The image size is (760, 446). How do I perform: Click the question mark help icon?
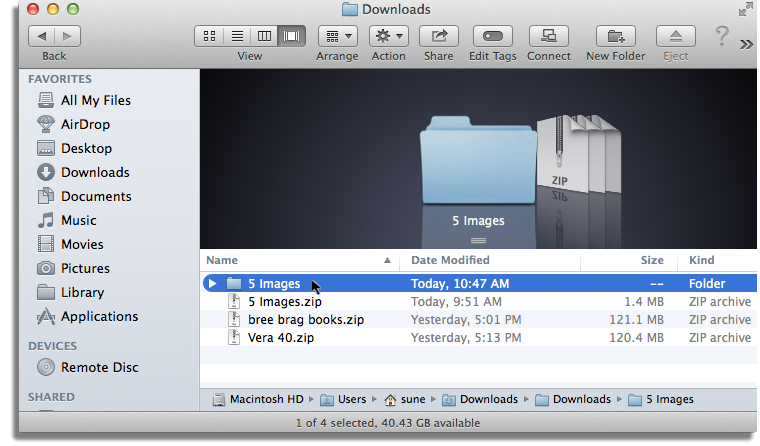click(x=722, y=36)
